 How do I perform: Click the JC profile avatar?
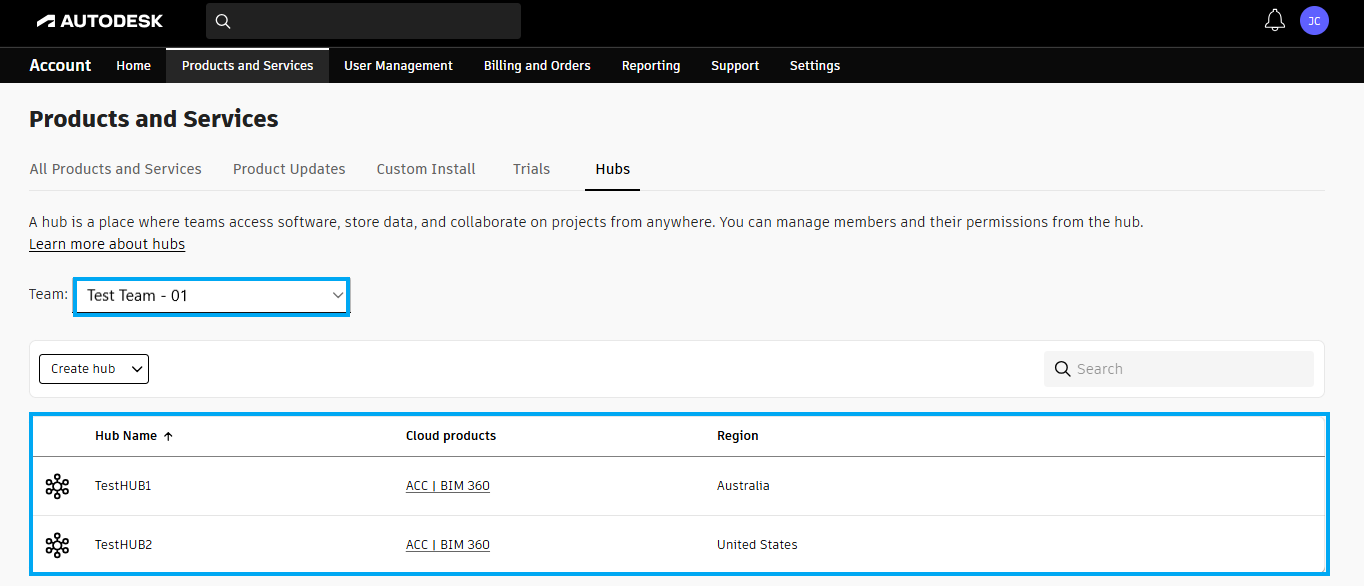coord(1314,20)
